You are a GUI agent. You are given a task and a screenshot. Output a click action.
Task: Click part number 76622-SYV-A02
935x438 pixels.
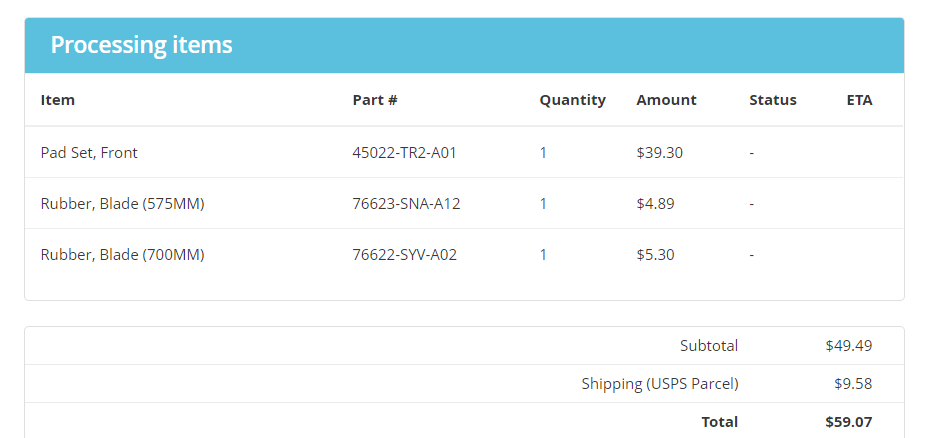[x=404, y=255]
